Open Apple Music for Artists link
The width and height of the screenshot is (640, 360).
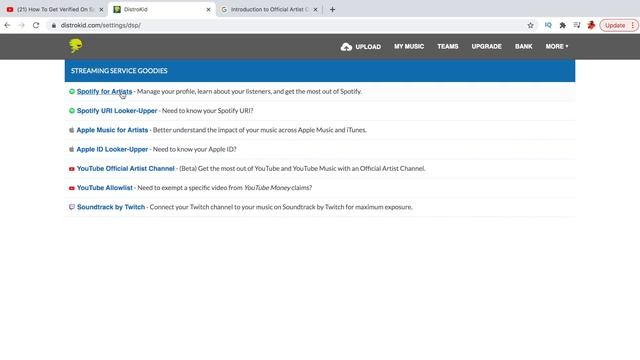[112, 130]
